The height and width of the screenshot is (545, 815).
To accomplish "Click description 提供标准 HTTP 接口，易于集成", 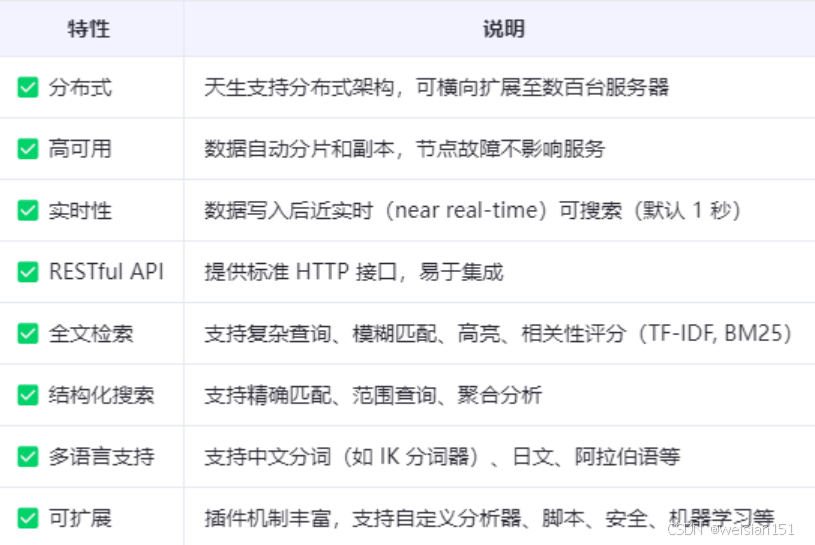I will pyautogui.click(x=354, y=272).
